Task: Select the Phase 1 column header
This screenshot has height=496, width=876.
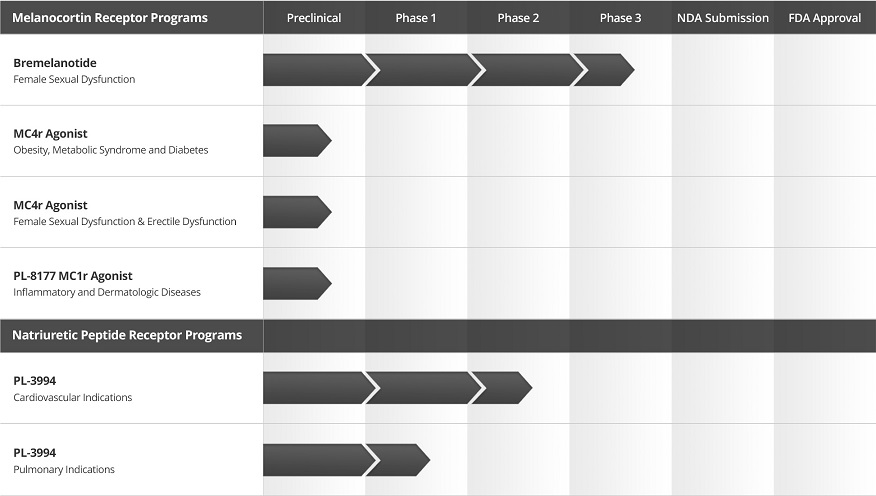Action: pyautogui.click(x=416, y=18)
